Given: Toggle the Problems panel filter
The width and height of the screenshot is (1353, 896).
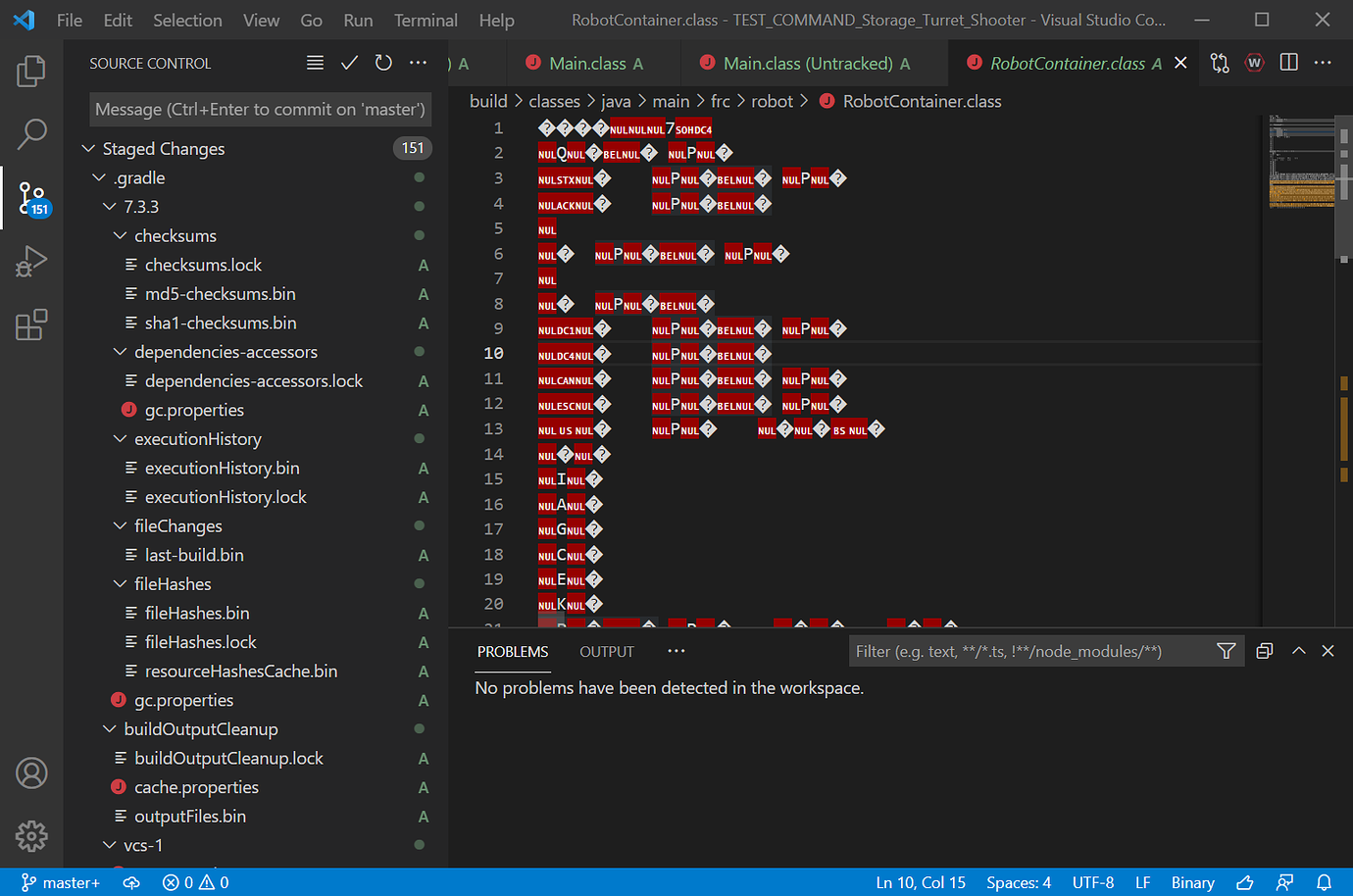Looking at the screenshot, I should coord(1226,650).
